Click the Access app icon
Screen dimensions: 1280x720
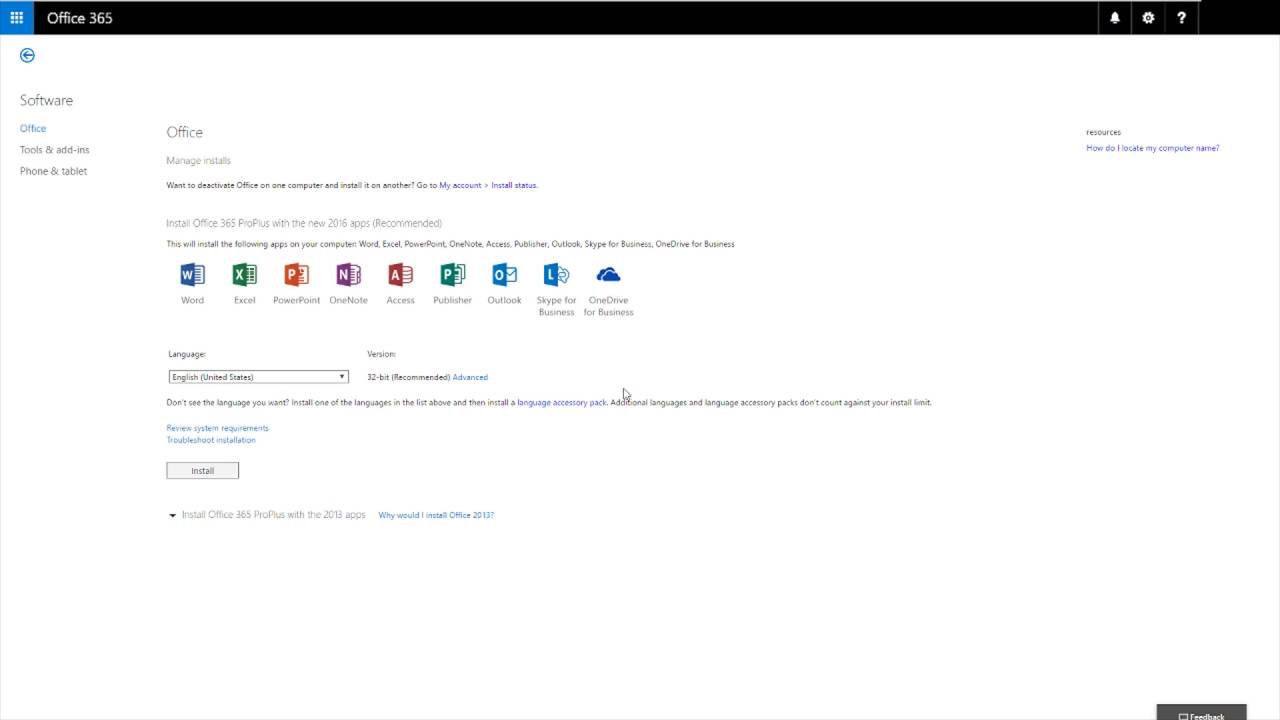(x=400, y=274)
